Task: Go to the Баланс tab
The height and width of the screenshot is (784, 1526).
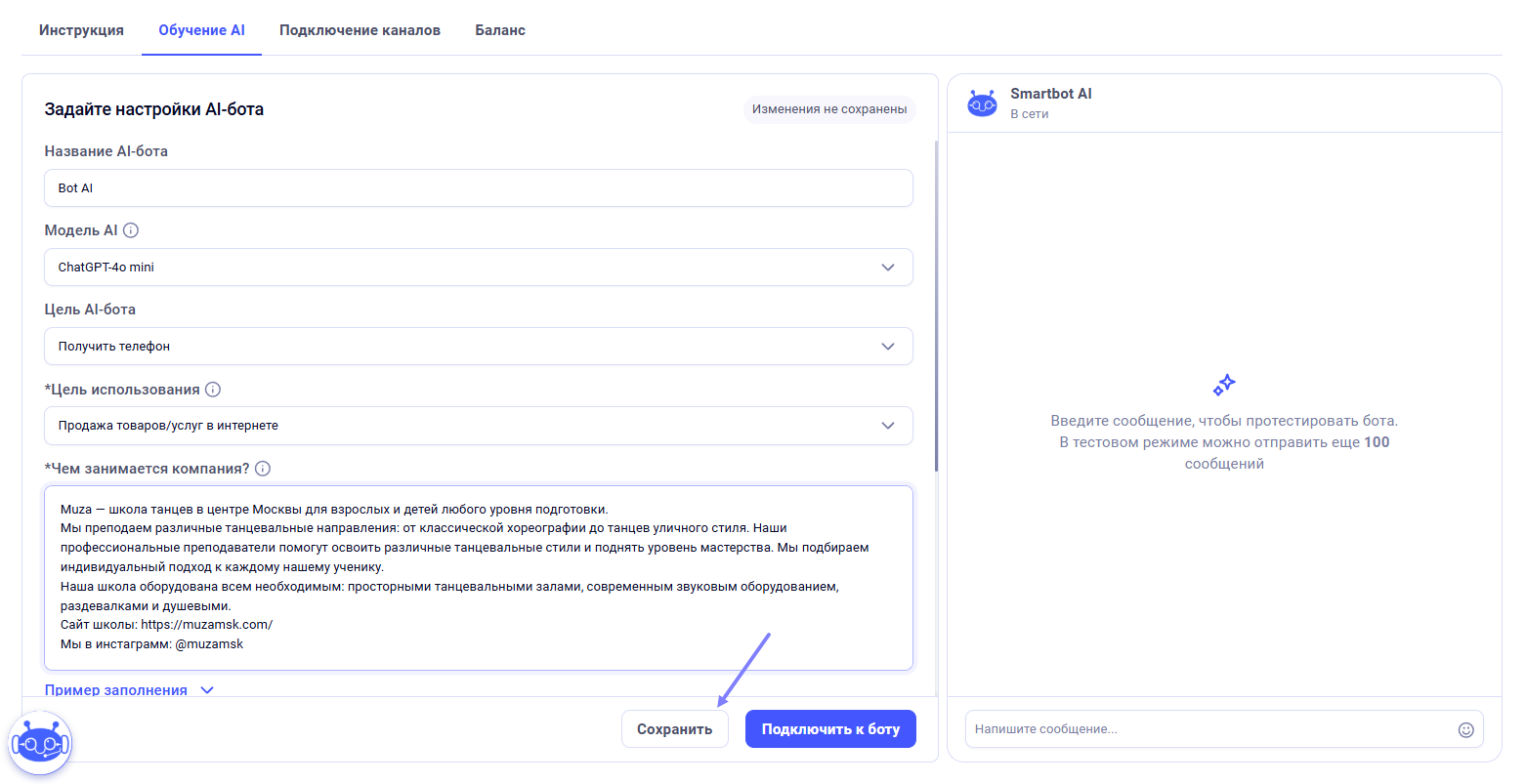Action: tap(500, 30)
